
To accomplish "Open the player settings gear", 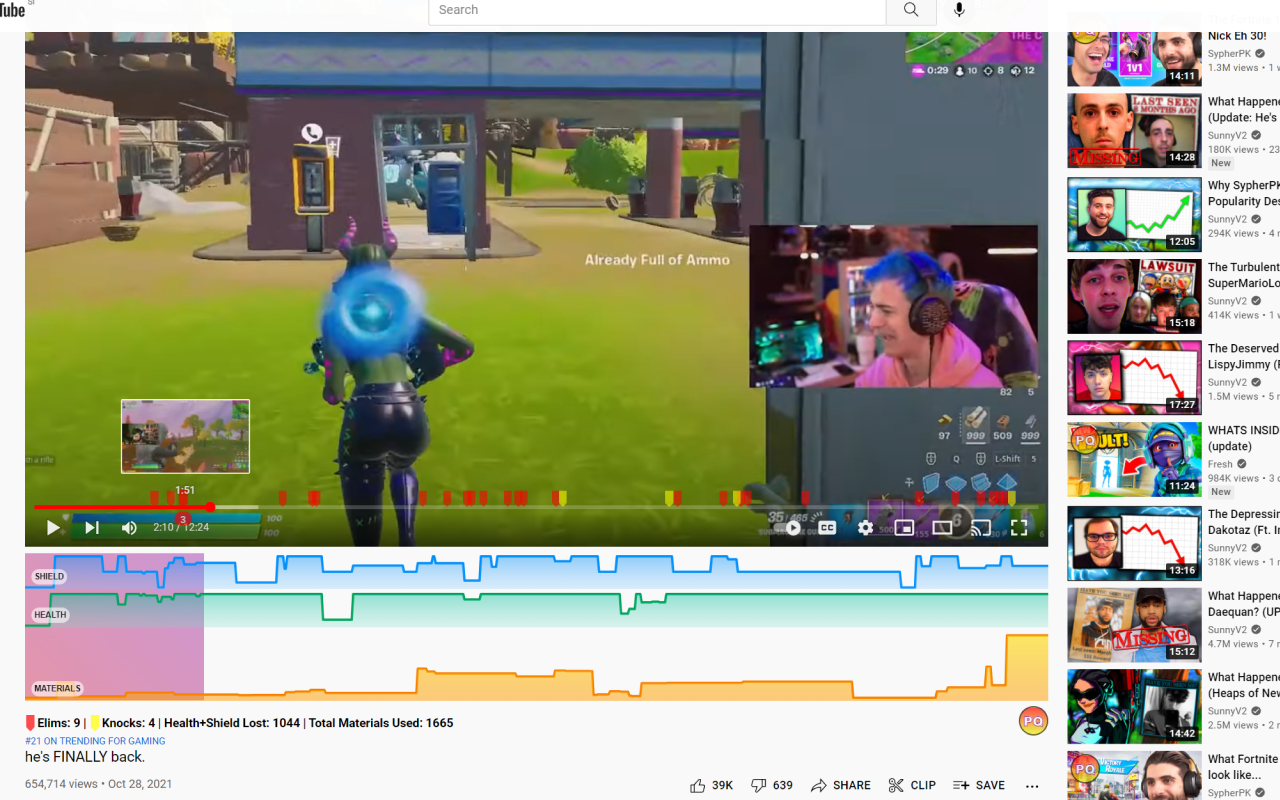I will 865,528.
